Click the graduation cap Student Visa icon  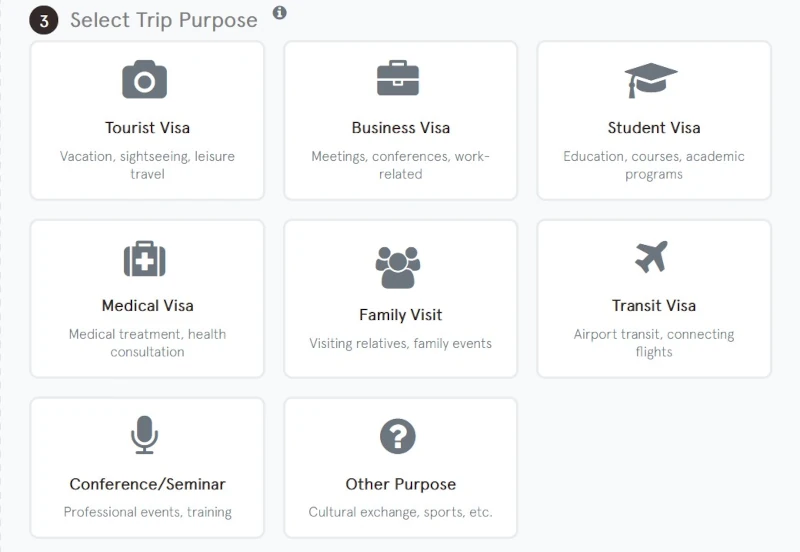click(651, 80)
